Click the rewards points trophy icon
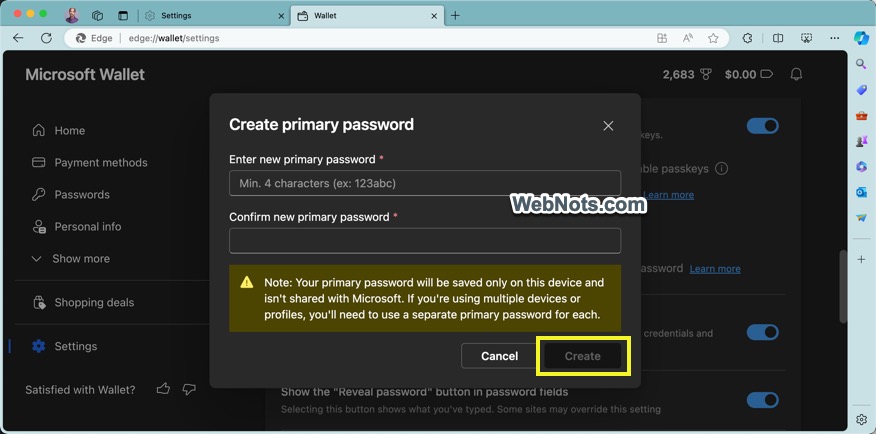 (x=705, y=74)
